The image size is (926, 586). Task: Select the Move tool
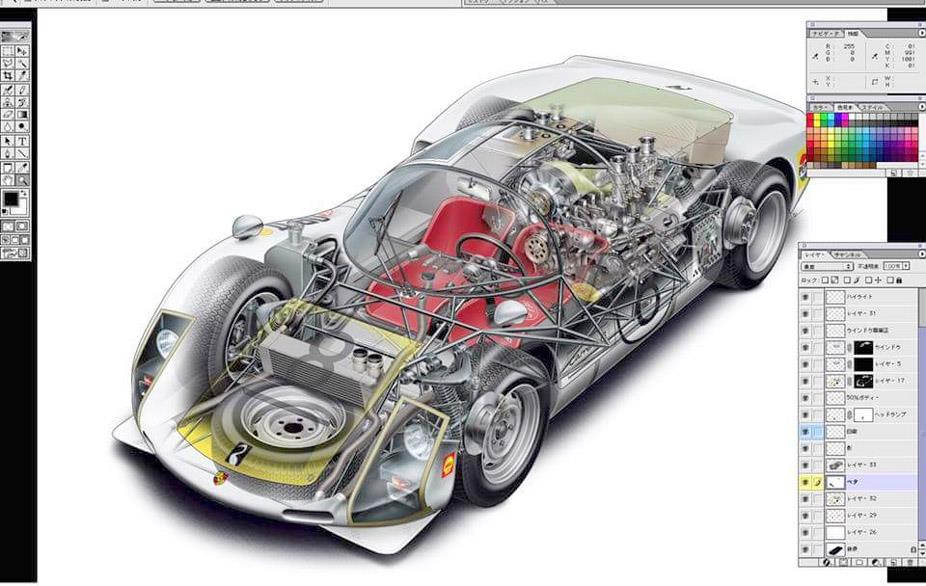tap(22, 51)
